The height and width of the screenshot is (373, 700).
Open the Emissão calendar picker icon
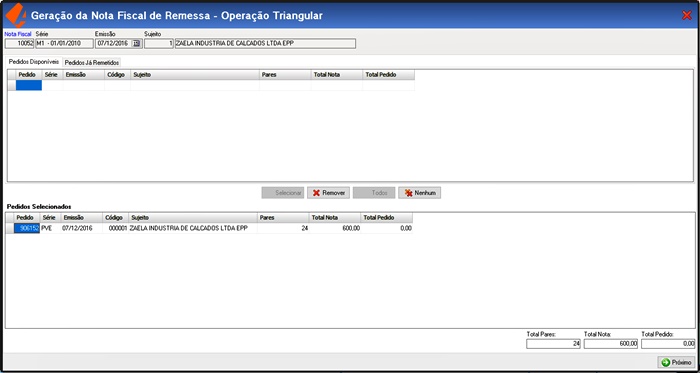click(137, 43)
